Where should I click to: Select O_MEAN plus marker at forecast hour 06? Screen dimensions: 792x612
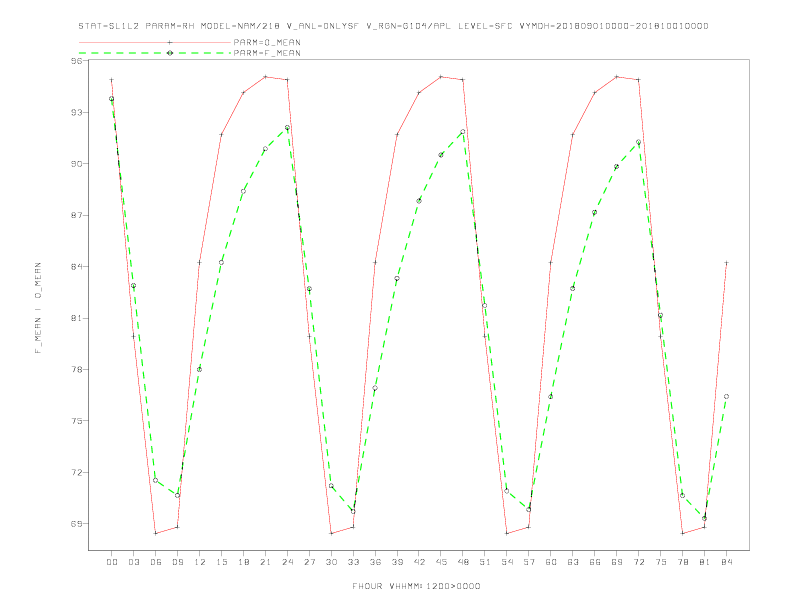coord(156,533)
